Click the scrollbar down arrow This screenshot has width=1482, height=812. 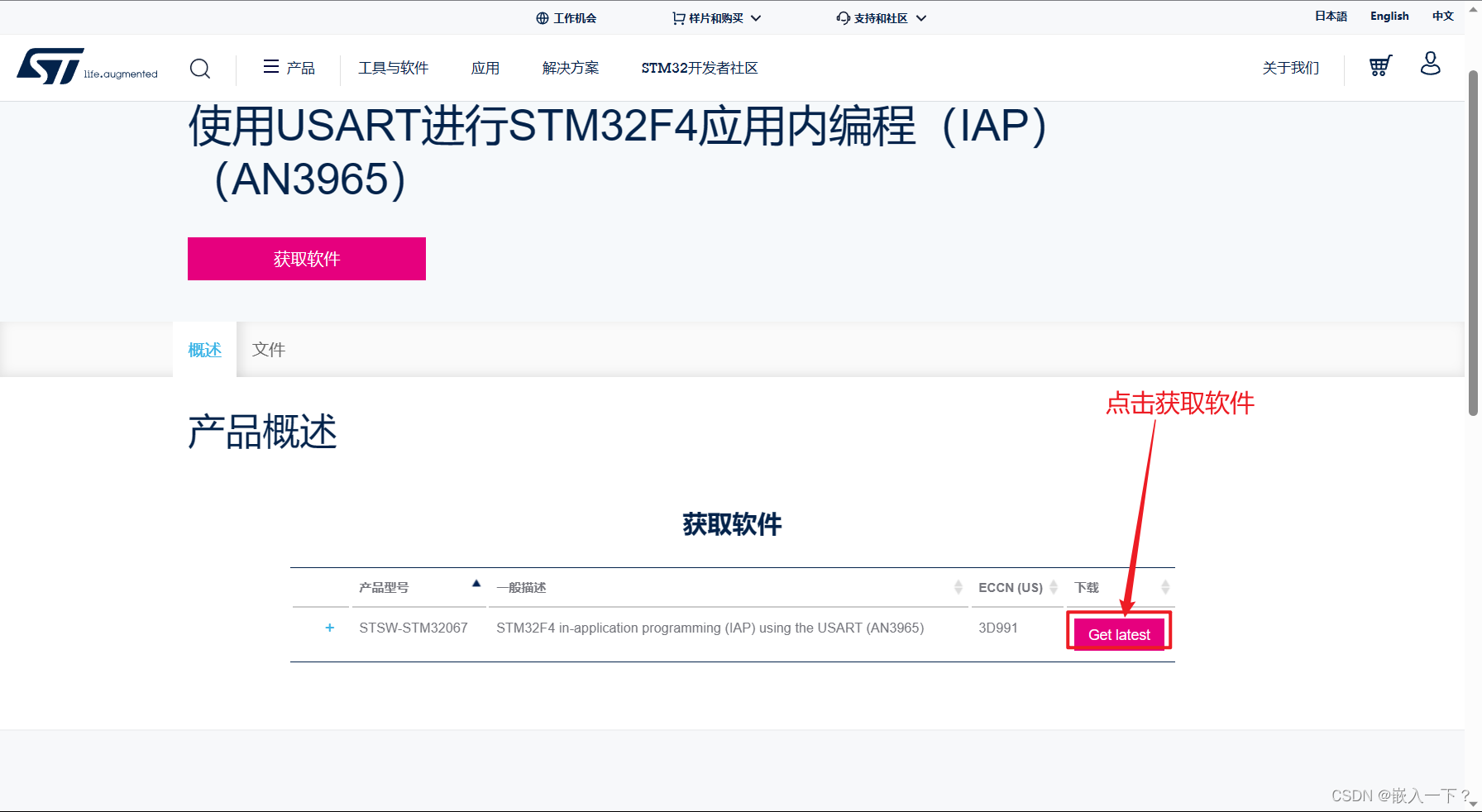1474,803
